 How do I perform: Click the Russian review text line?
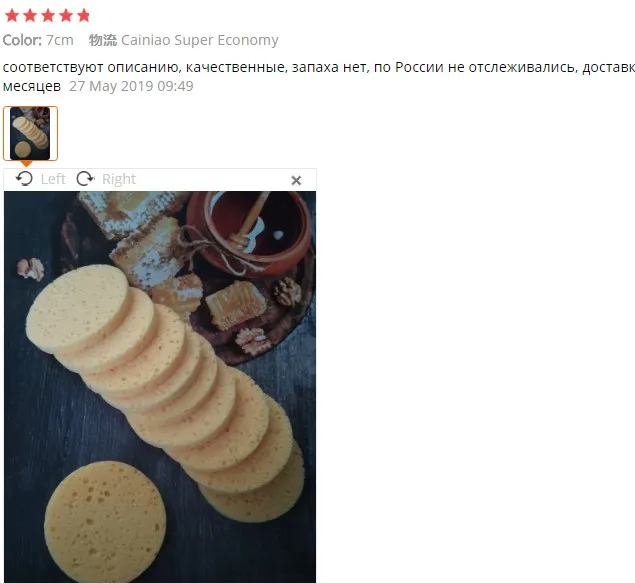[319, 67]
